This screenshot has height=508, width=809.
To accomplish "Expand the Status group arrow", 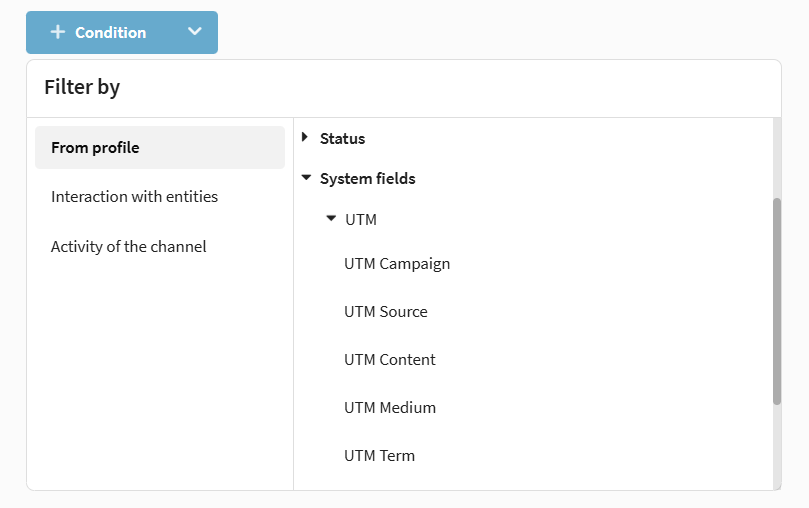I will tap(305, 138).
